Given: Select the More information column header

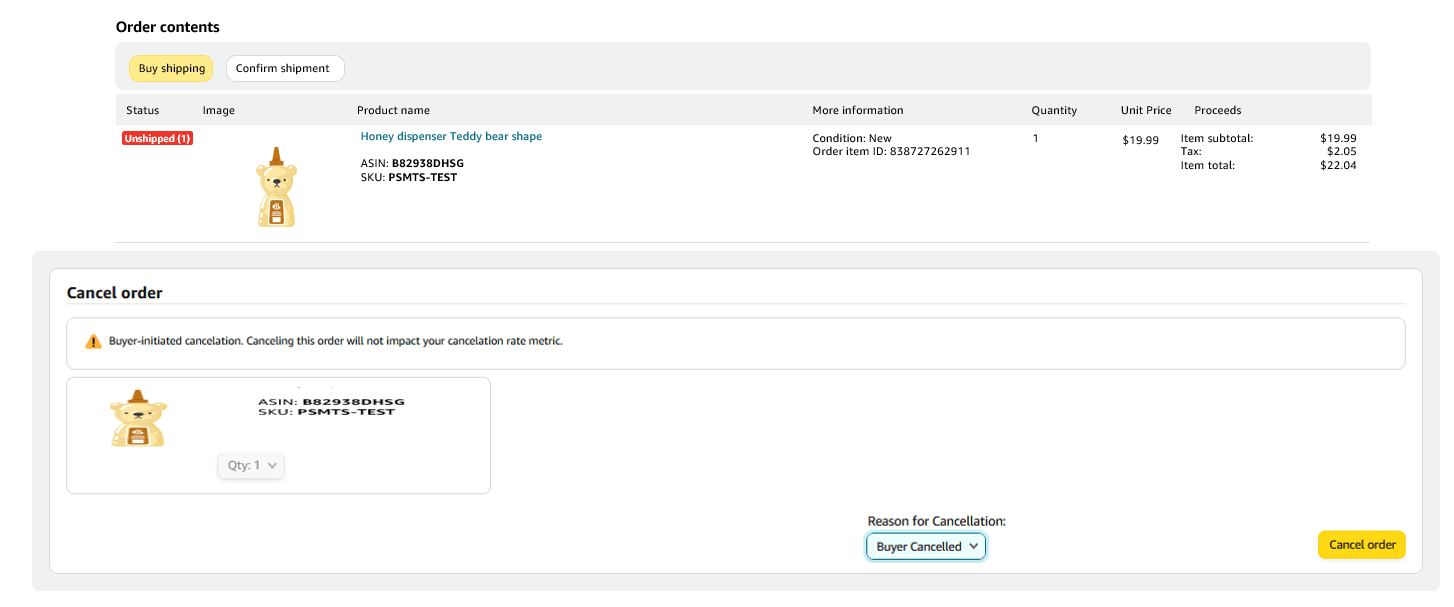Looking at the screenshot, I should point(857,111).
